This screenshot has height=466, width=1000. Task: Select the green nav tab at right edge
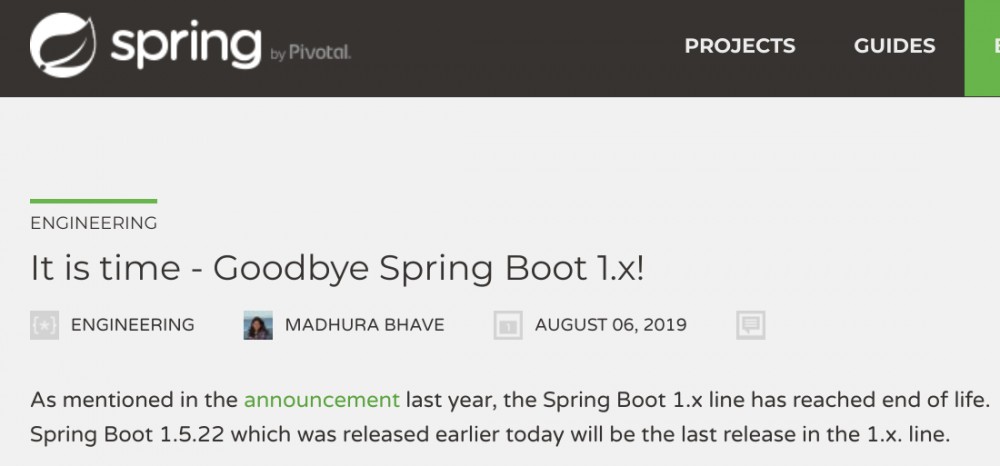(x=982, y=47)
